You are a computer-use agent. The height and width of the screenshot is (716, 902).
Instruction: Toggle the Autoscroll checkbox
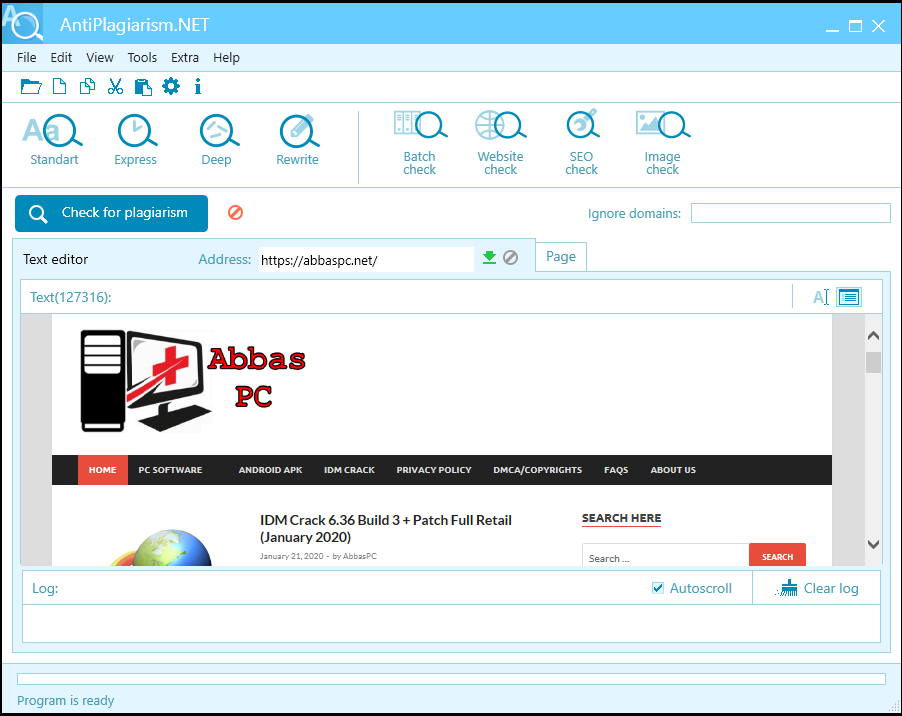tap(658, 588)
